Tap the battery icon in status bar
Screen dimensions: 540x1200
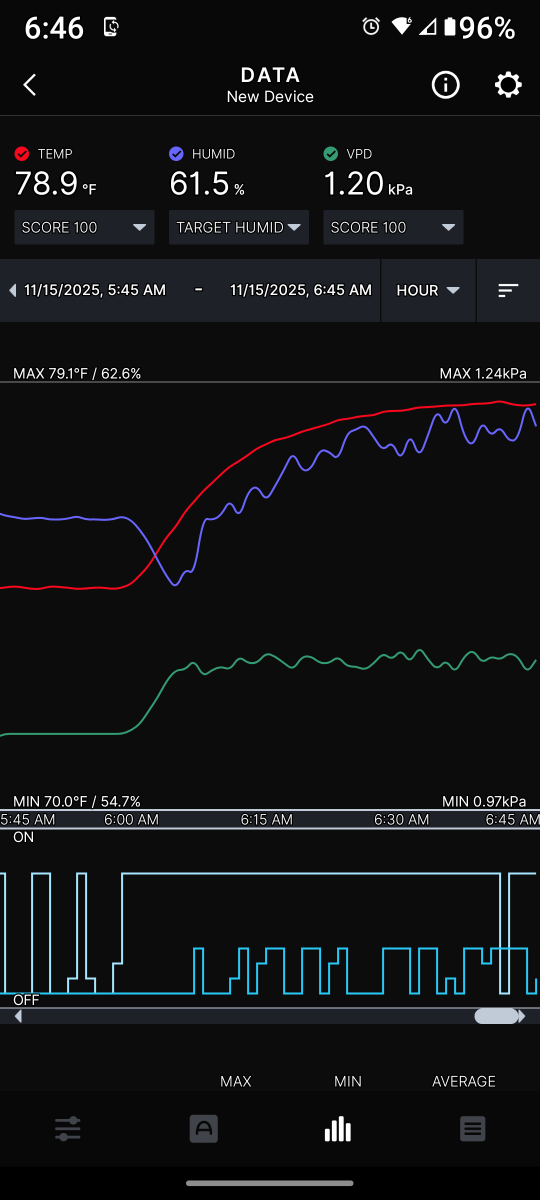click(449, 27)
